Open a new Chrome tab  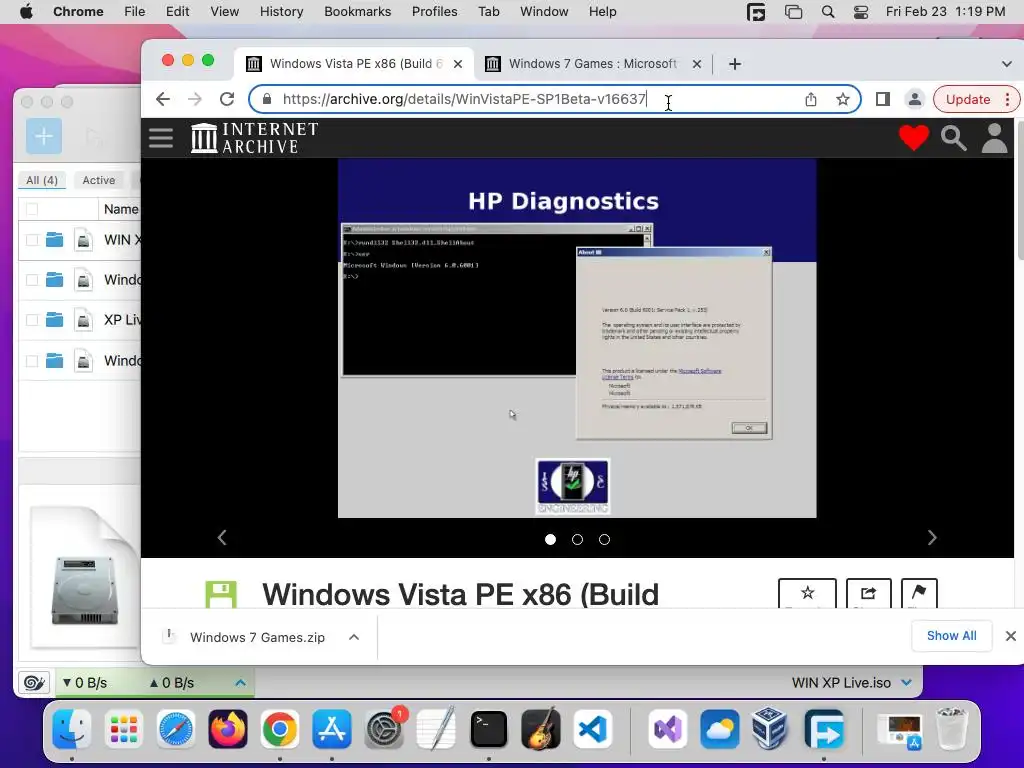pyautogui.click(x=735, y=64)
